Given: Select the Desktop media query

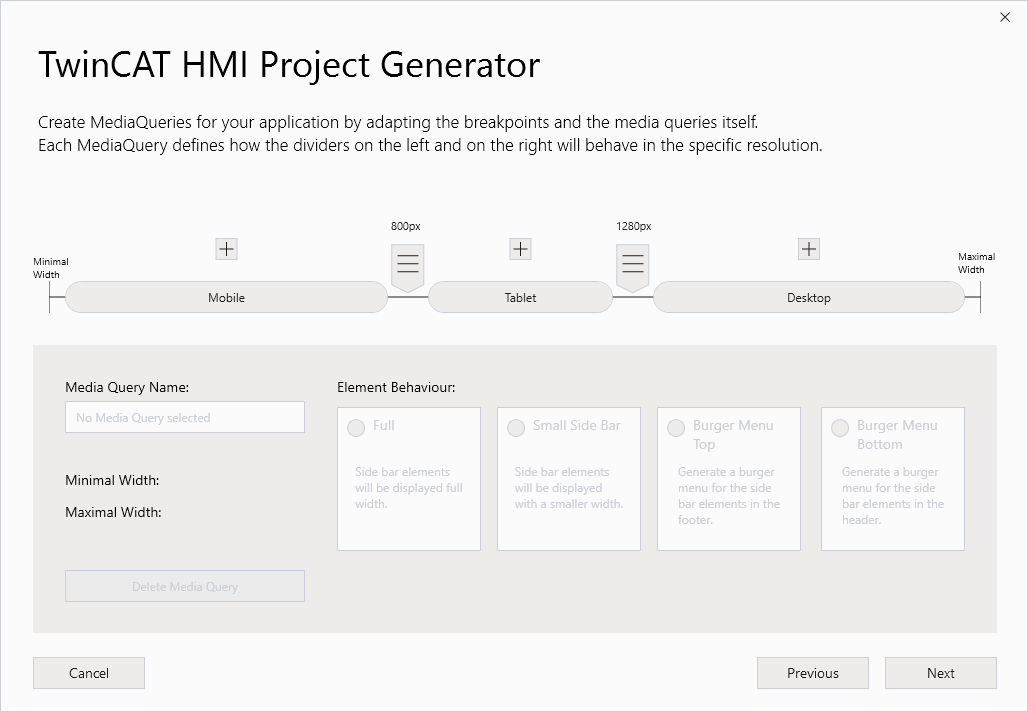Looking at the screenshot, I should pos(808,297).
